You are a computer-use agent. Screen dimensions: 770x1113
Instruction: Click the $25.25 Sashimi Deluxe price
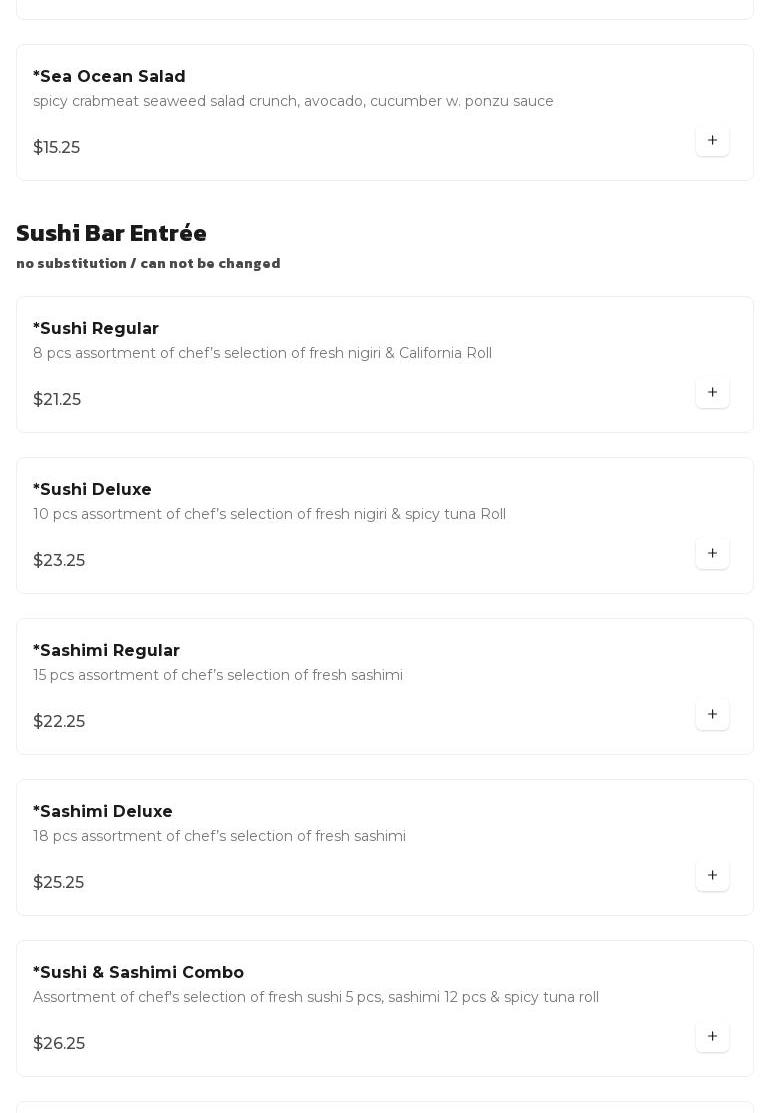click(58, 883)
